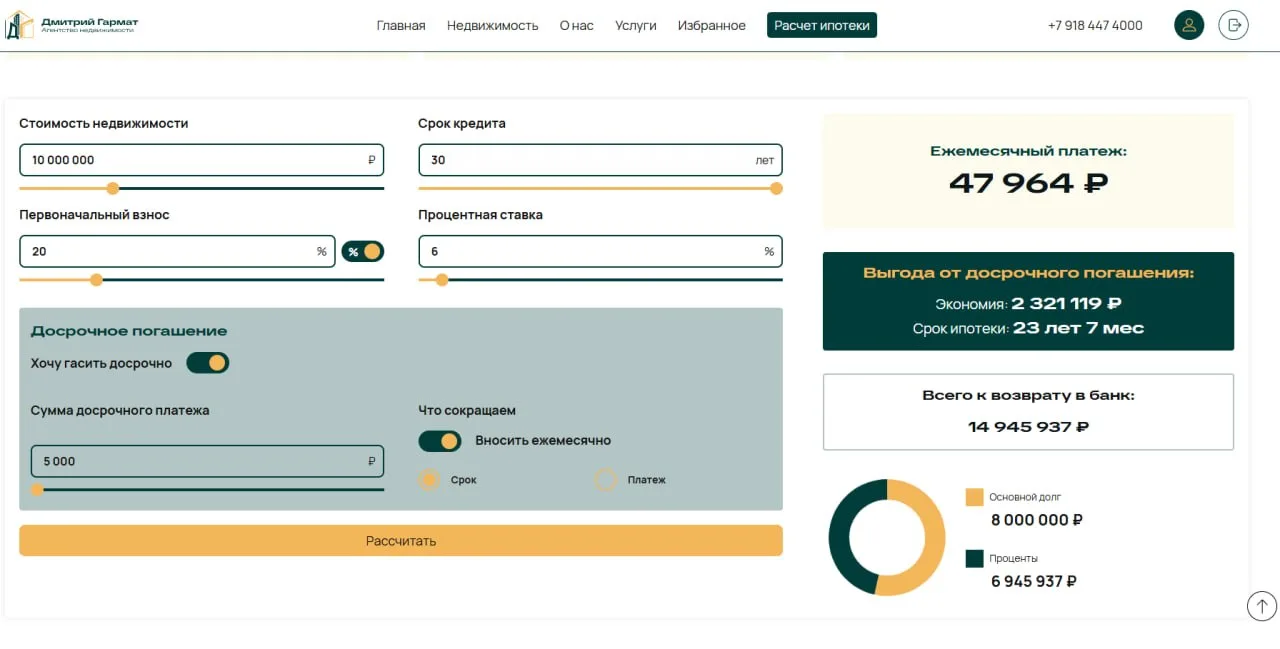
Task: Switch off Вносить ежемесячно toggle
Action: pyautogui.click(x=440, y=441)
